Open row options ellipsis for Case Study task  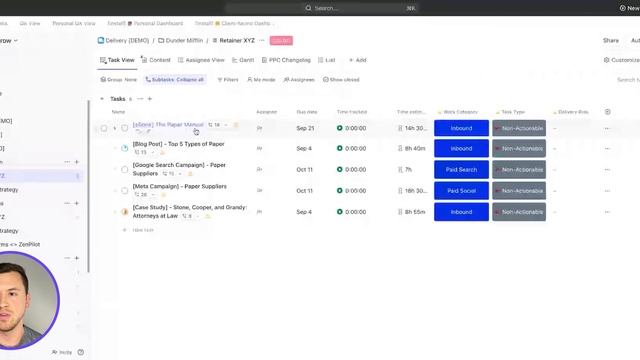[x=607, y=212]
